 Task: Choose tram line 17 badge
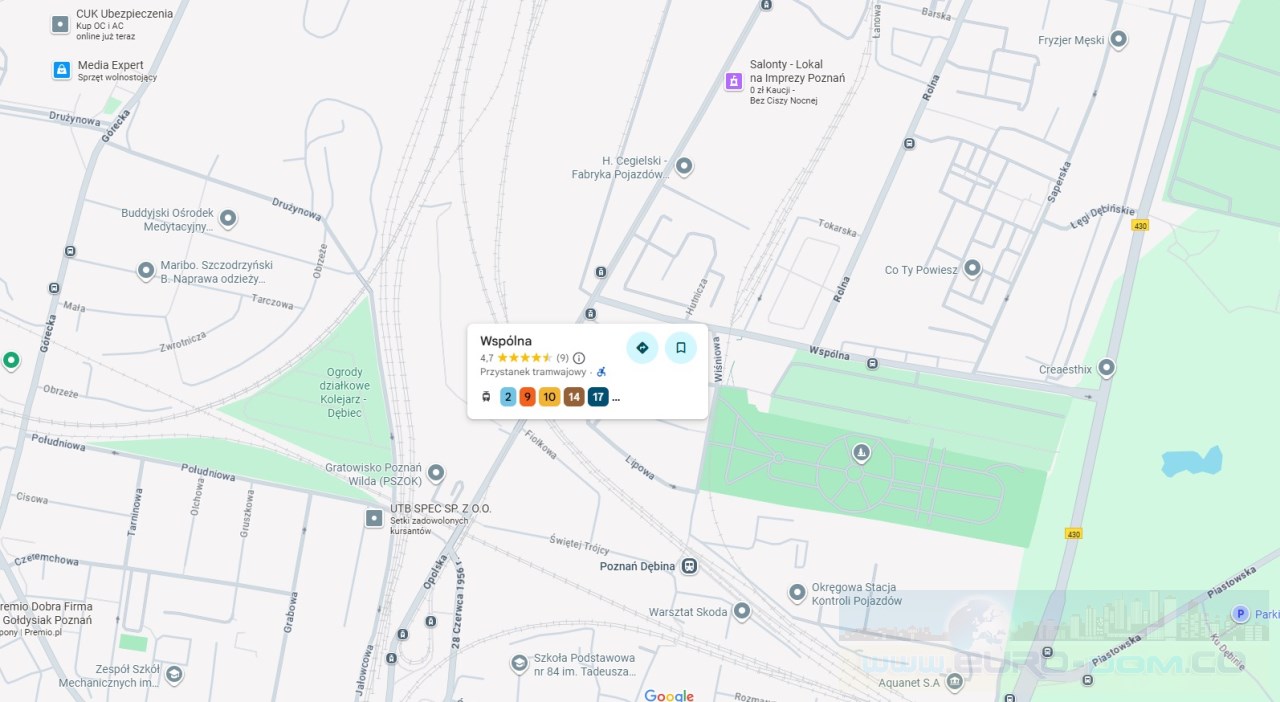tap(598, 397)
